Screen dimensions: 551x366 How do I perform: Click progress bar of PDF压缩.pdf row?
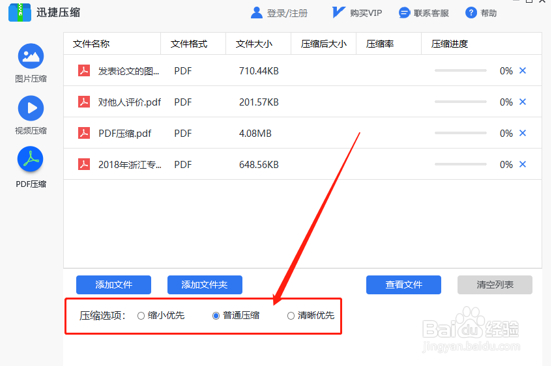pos(461,133)
